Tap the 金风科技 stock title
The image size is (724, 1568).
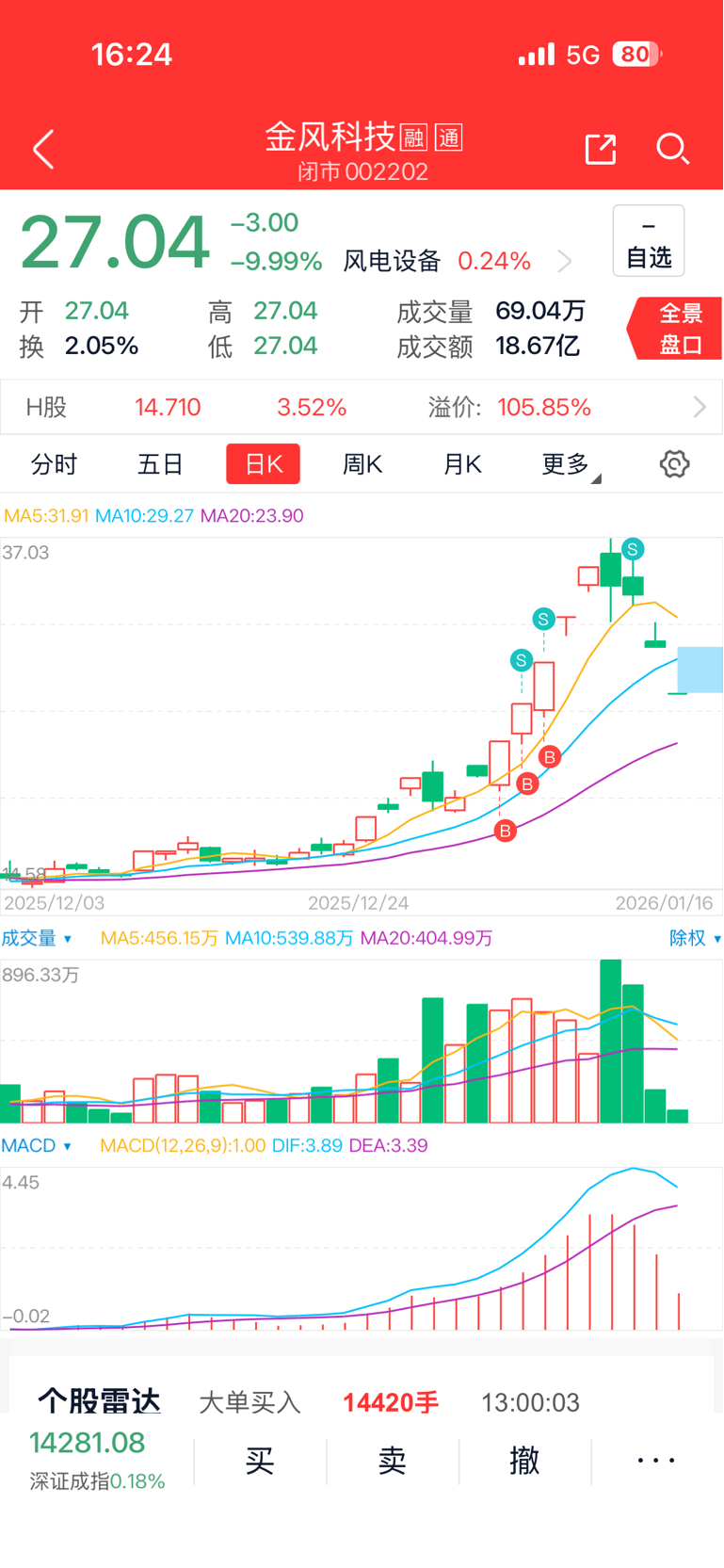[330, 137]
